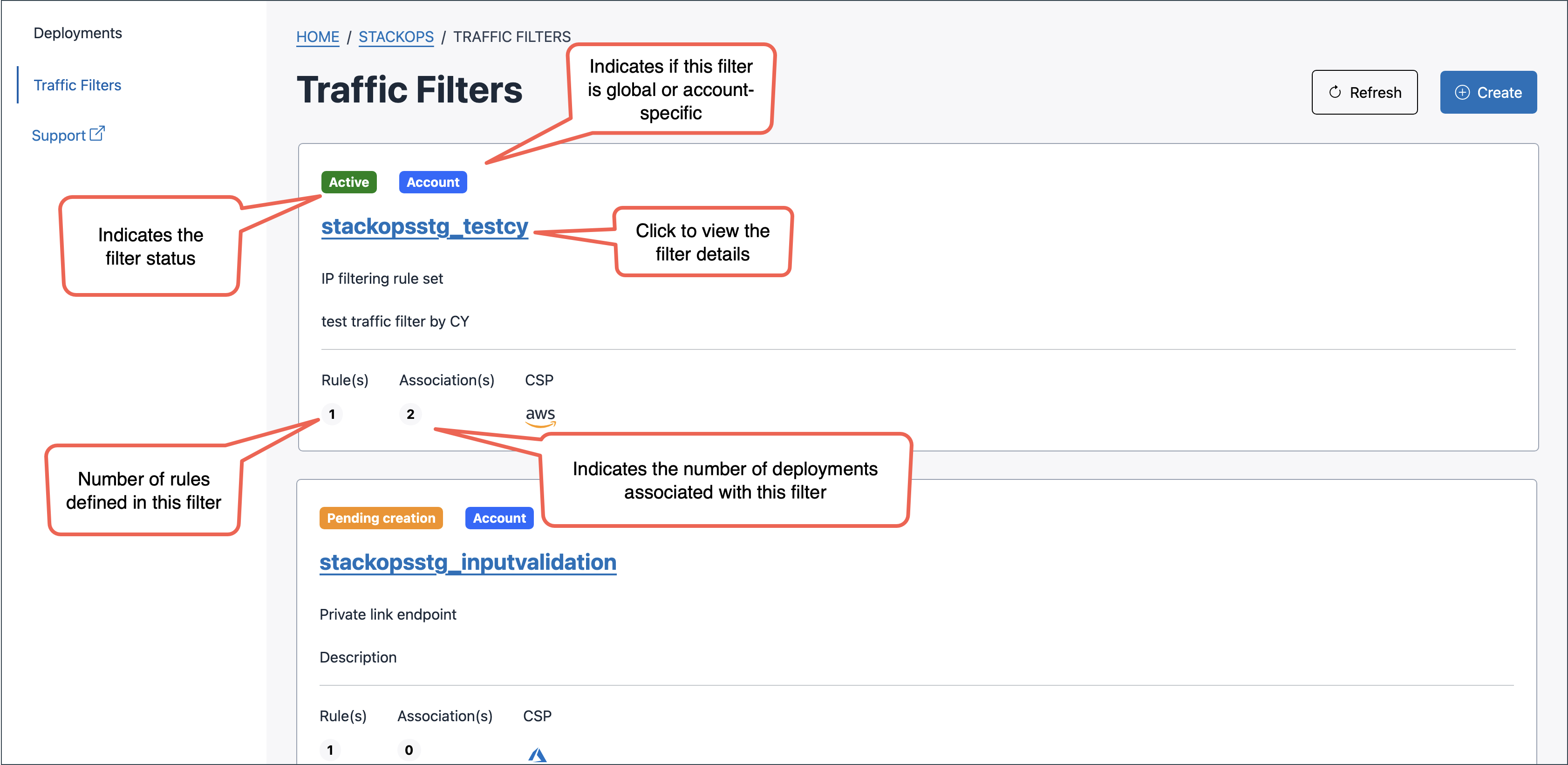Click the Account badge on stackopsstg_inputvalidation

[x=499, y=518]
